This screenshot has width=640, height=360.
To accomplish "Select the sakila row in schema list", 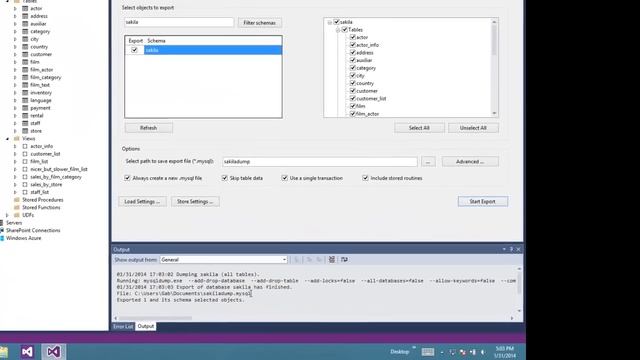I will 213,50.
